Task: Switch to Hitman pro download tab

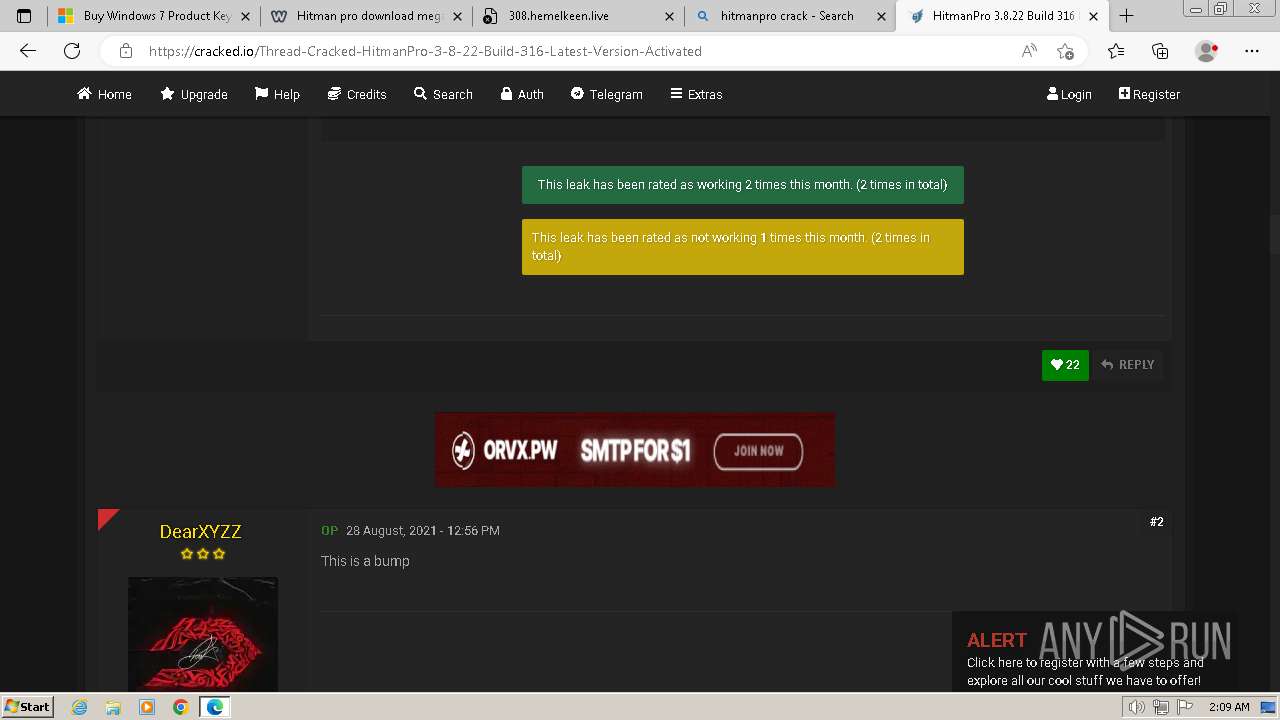Action: 367,16
